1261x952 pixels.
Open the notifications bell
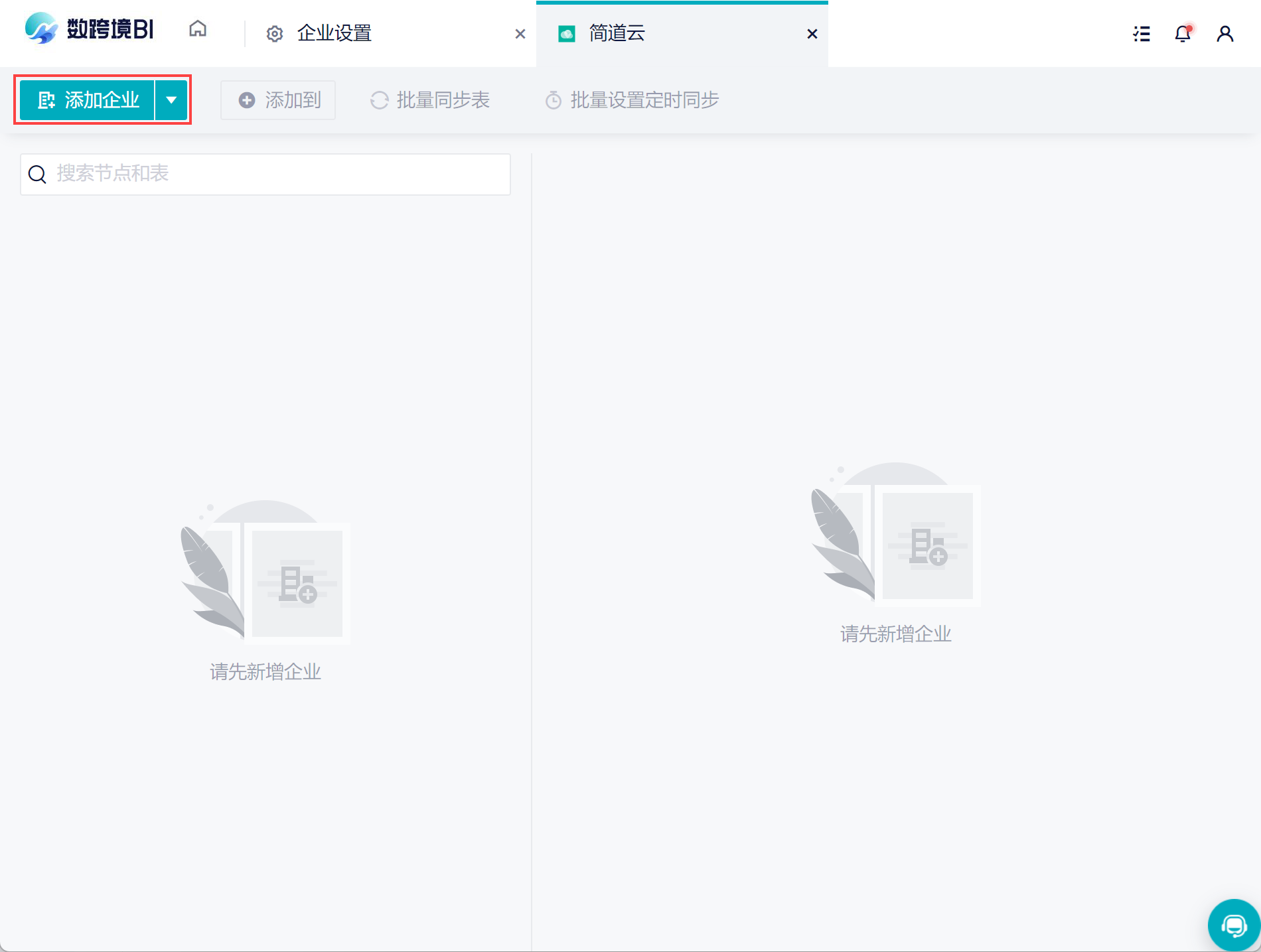pos(1183,34)
